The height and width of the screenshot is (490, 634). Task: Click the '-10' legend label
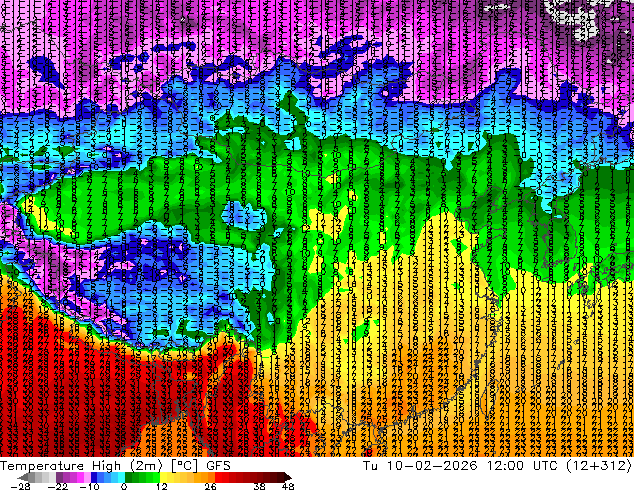[89, 486]
